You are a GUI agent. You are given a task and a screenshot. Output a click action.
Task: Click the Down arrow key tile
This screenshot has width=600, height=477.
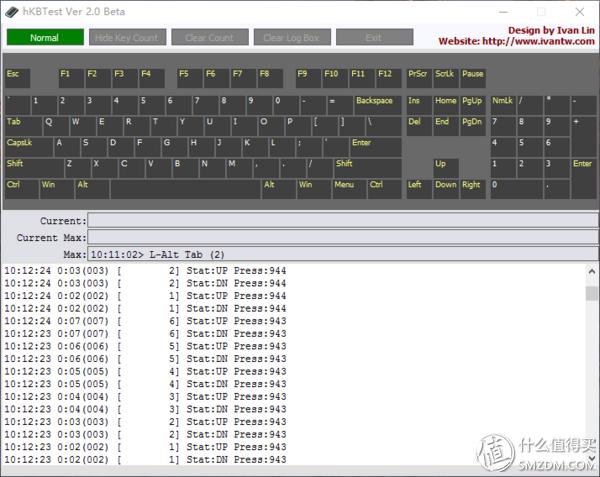pyautogui.click(x=446, y=189)
